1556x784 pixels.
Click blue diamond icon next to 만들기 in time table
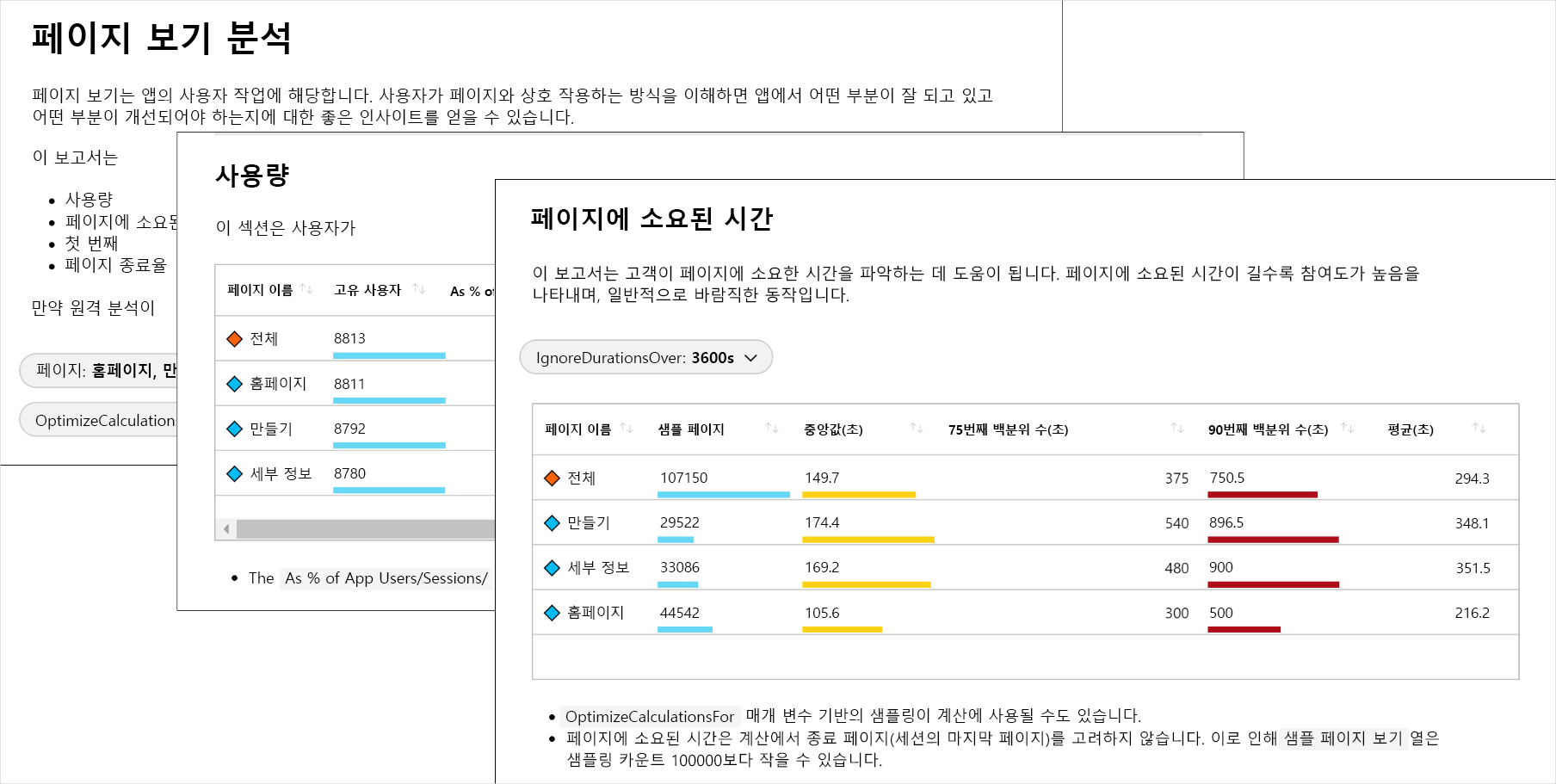(x=553, y=522)
